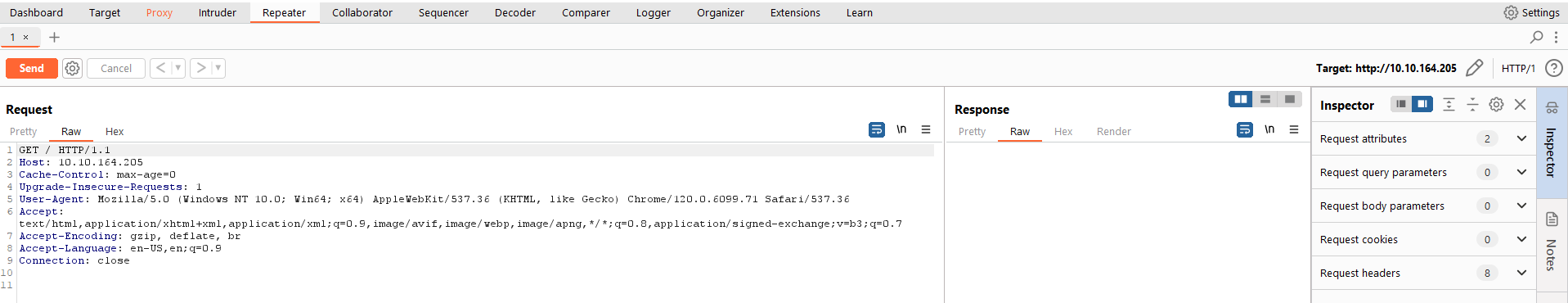Open the Target tab

point(105,12)
